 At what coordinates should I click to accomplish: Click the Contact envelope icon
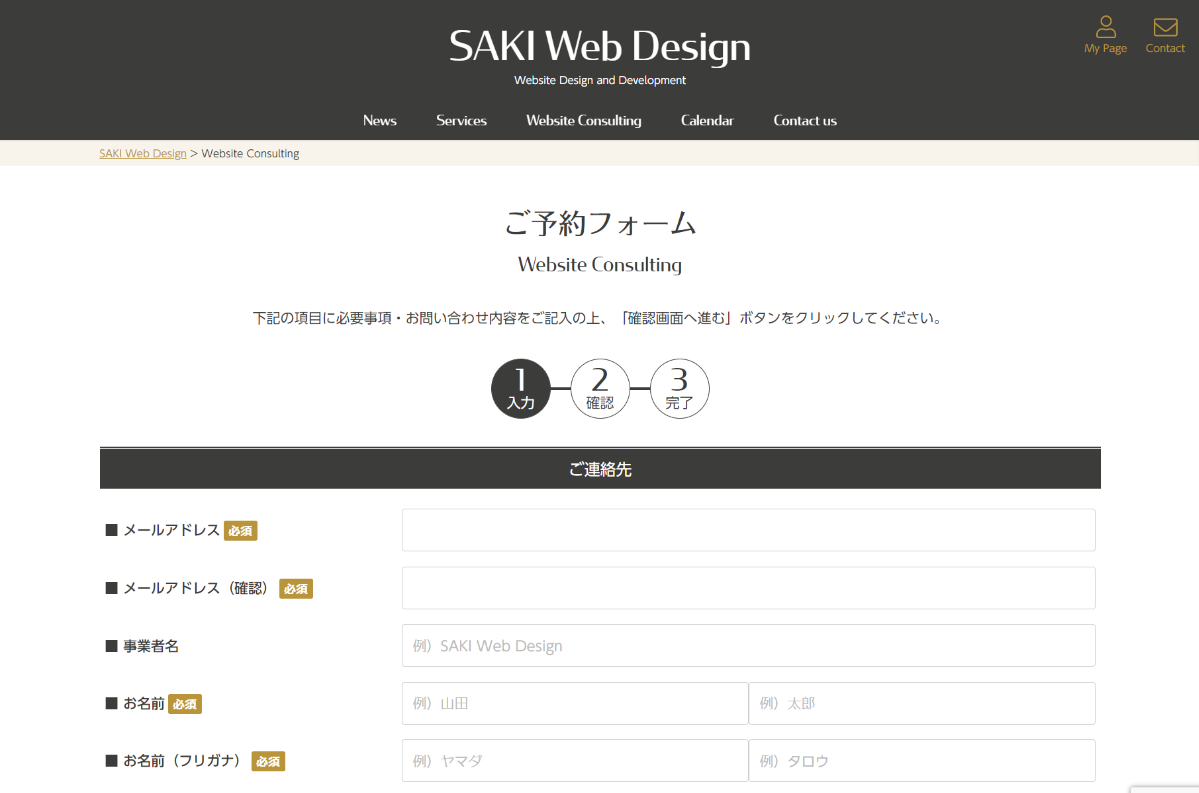[1165, 28]
